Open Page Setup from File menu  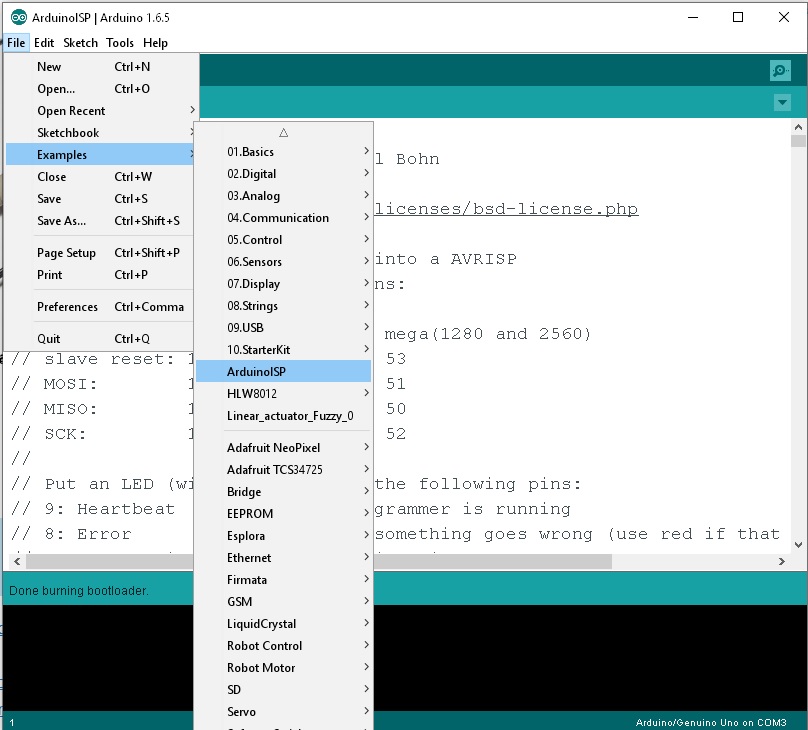pyautogui.click(x=100, y=253)
